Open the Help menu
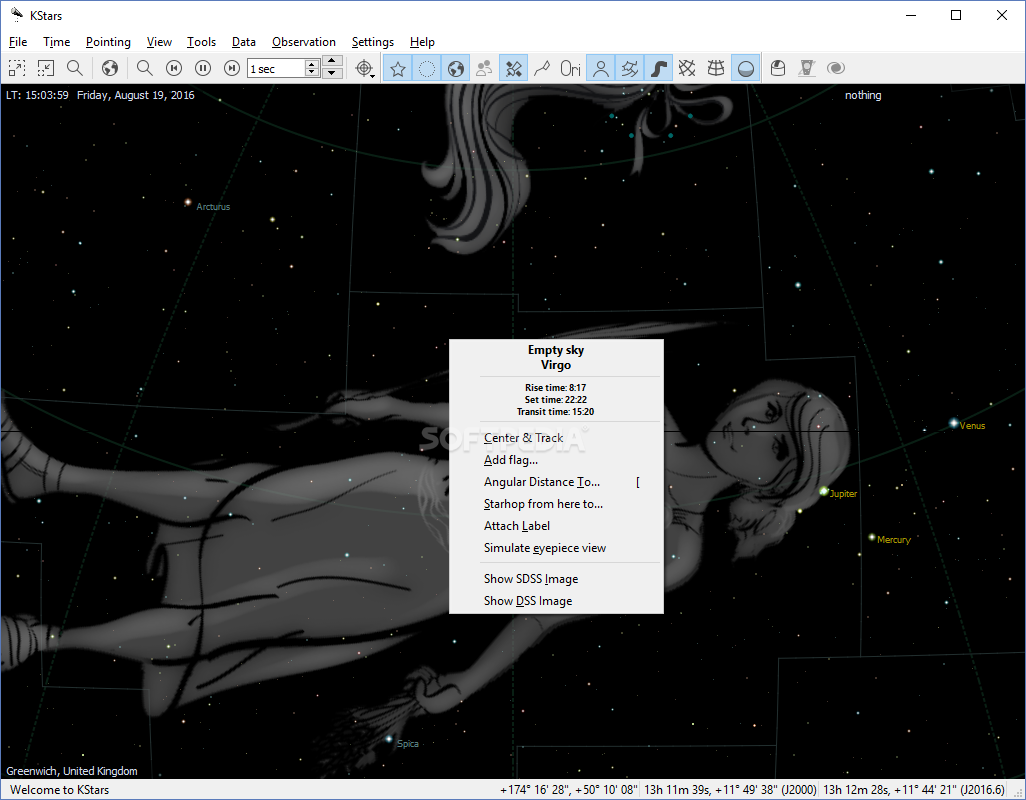This screenshot has height=800, width=1026. click(422, 42)
